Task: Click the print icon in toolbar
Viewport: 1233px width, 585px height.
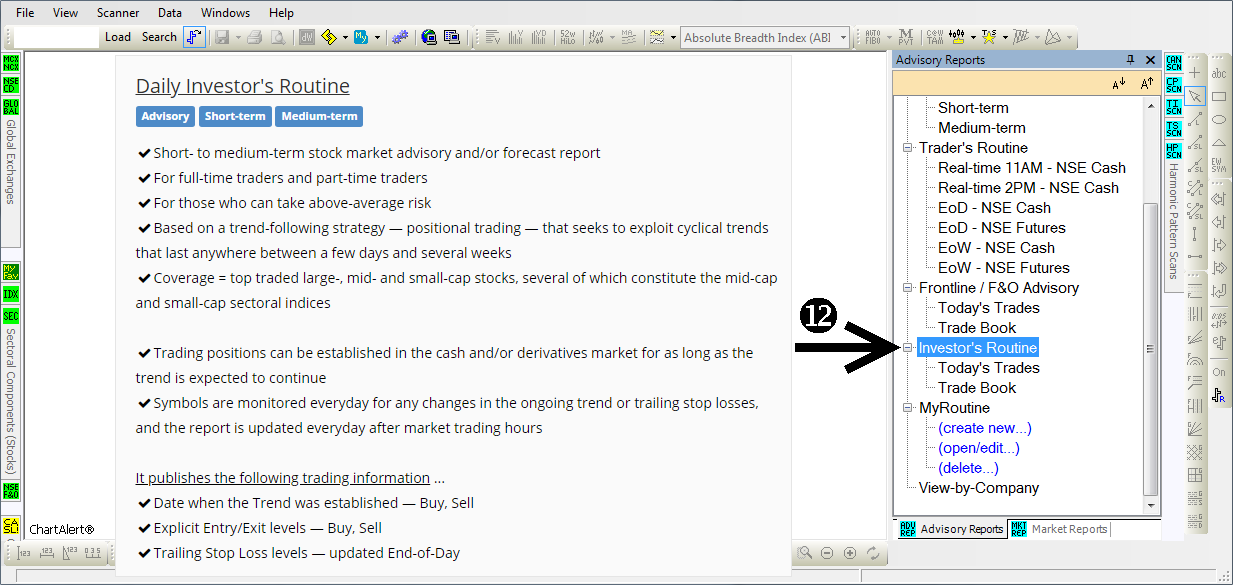Action: coord(254,37)
